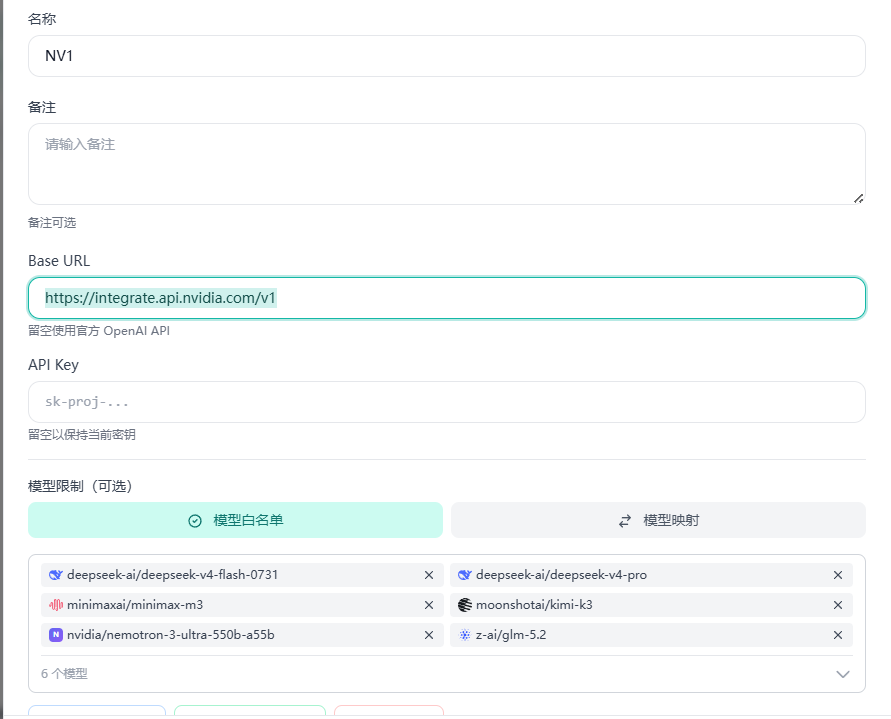The height and width of the screenshot is (719, 891).
Task: Remove moonshotai/kimi-k3 model tag
Action: coord(838,605)
